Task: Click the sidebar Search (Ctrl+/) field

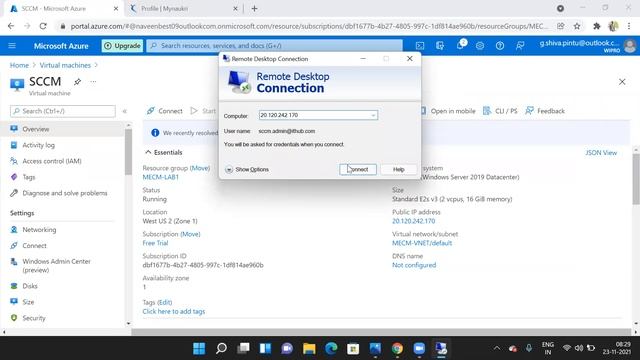Action: pos(63,111)
